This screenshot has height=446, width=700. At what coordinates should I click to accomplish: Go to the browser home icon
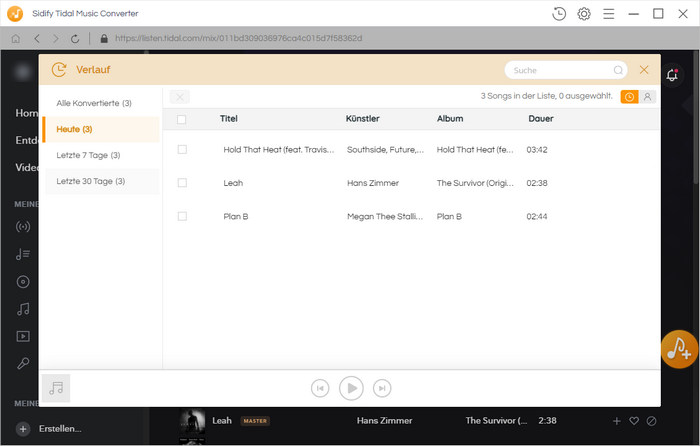pos(16,39)
